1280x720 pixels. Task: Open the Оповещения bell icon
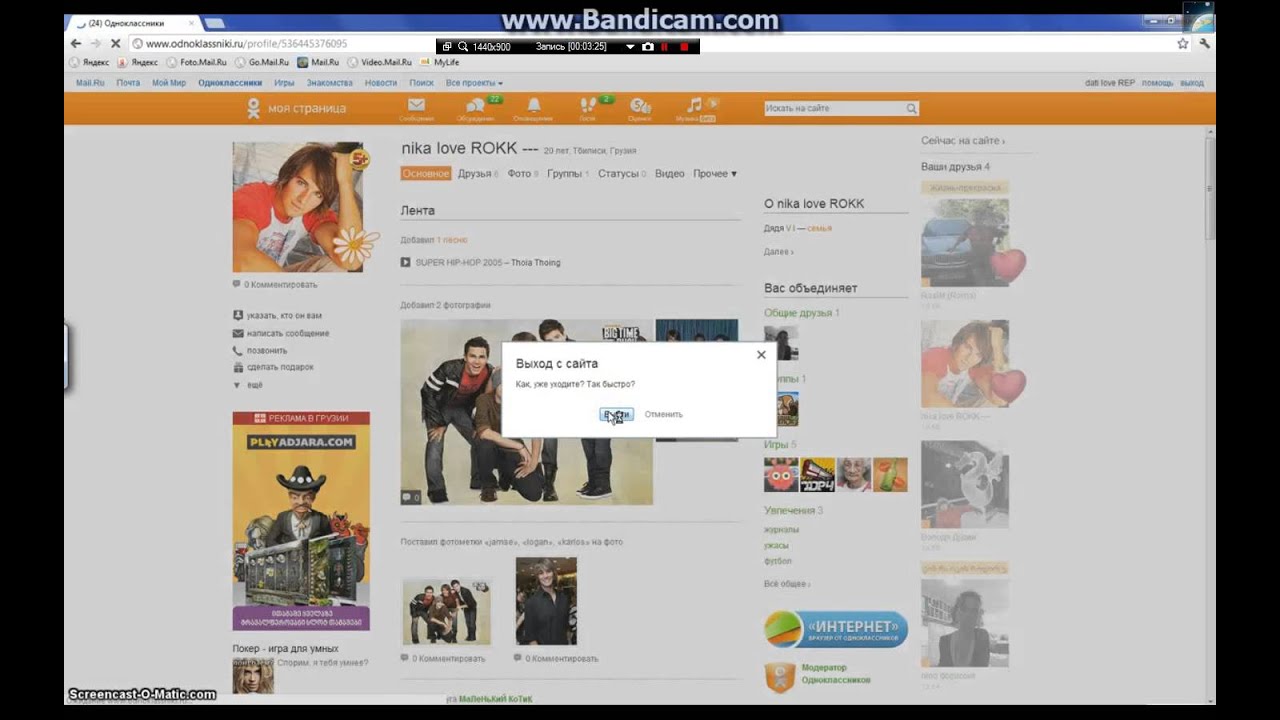[x=534, y=105]
